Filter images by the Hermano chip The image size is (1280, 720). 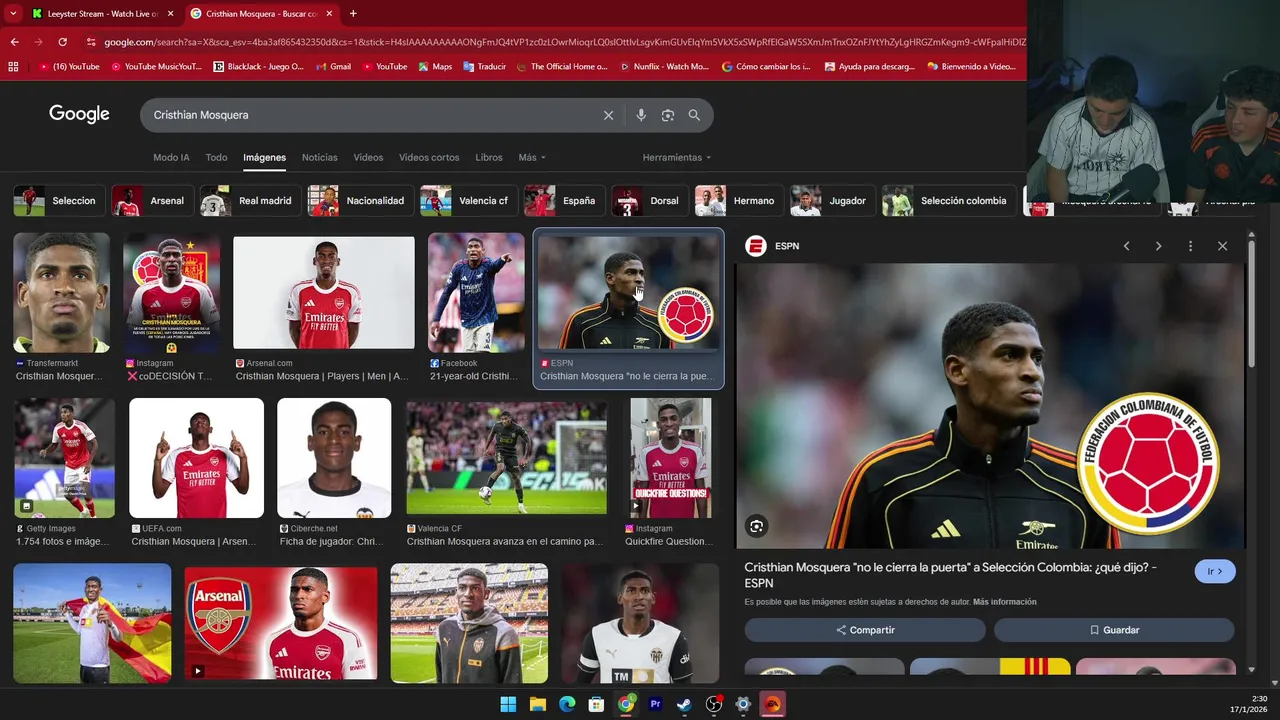pyautogui.click(x=738, y=201)
